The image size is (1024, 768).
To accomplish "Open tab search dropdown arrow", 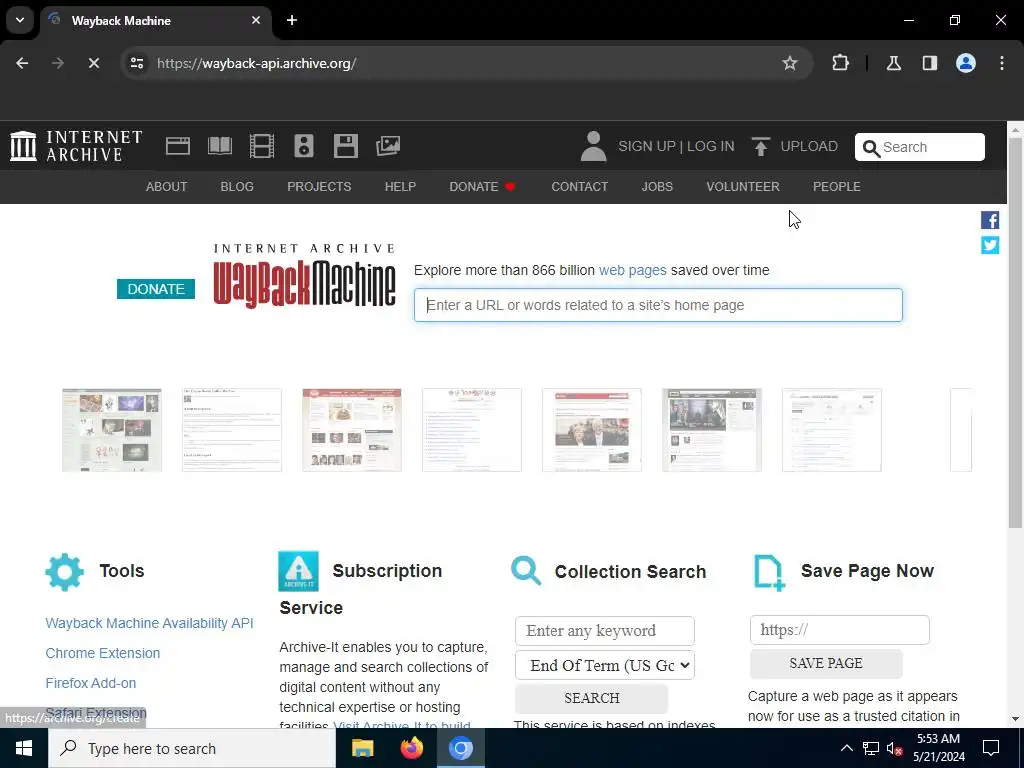I will click(x=20, y=20).
